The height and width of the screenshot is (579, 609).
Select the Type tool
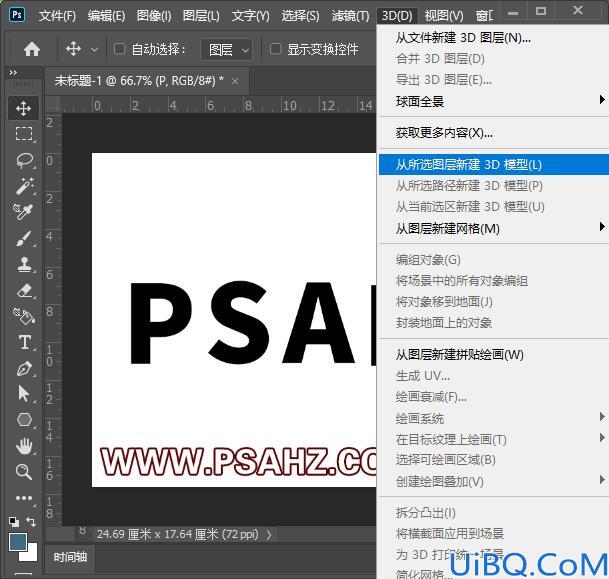click(x=25, y=343)
